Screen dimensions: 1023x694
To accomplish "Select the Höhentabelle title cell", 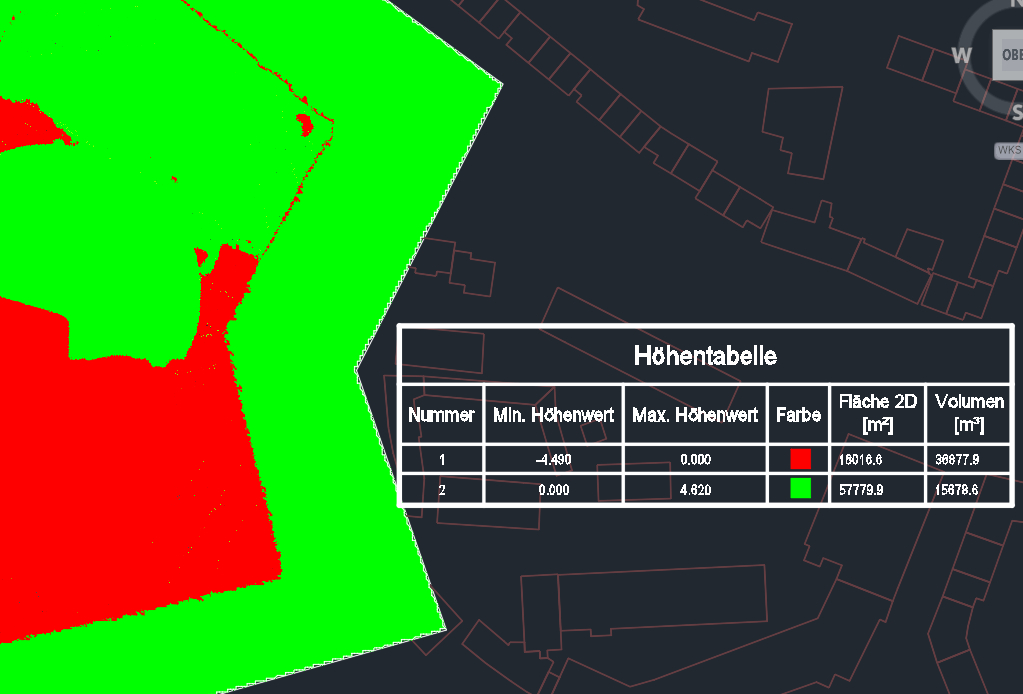I will pyautogui.click(x=706, y=354).
